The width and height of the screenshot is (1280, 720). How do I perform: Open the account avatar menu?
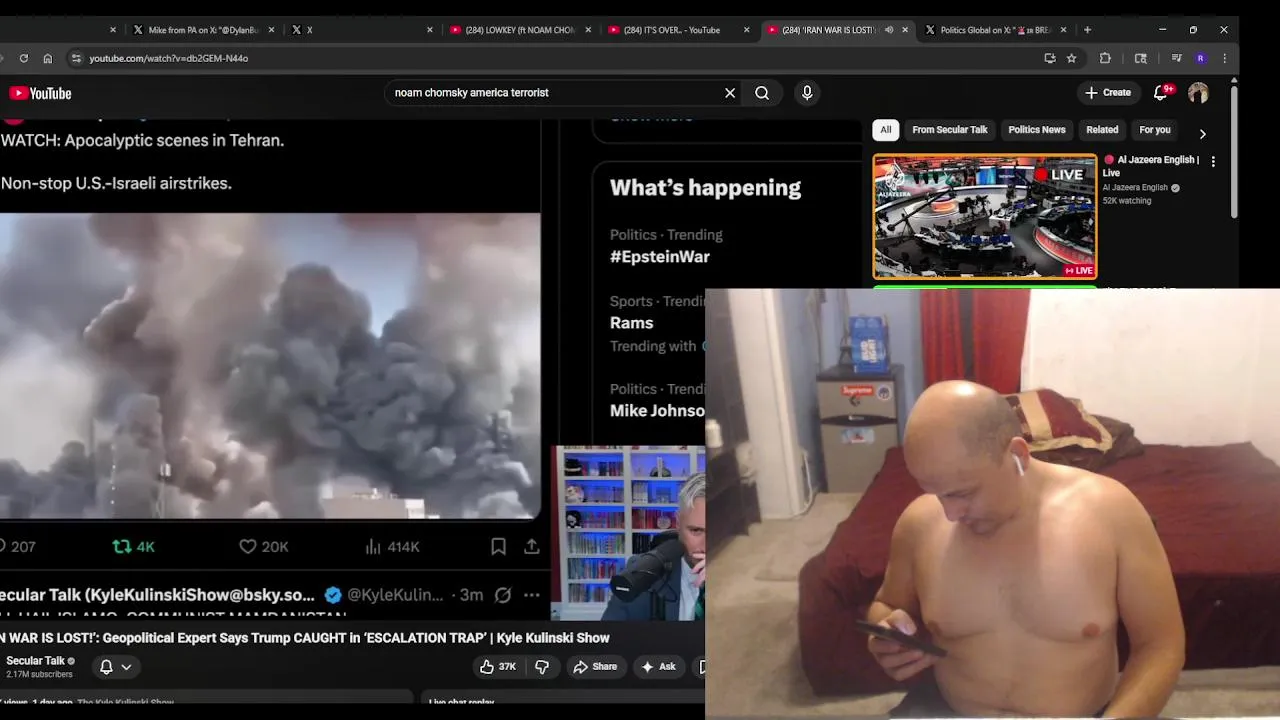[x=1198, y=93]
